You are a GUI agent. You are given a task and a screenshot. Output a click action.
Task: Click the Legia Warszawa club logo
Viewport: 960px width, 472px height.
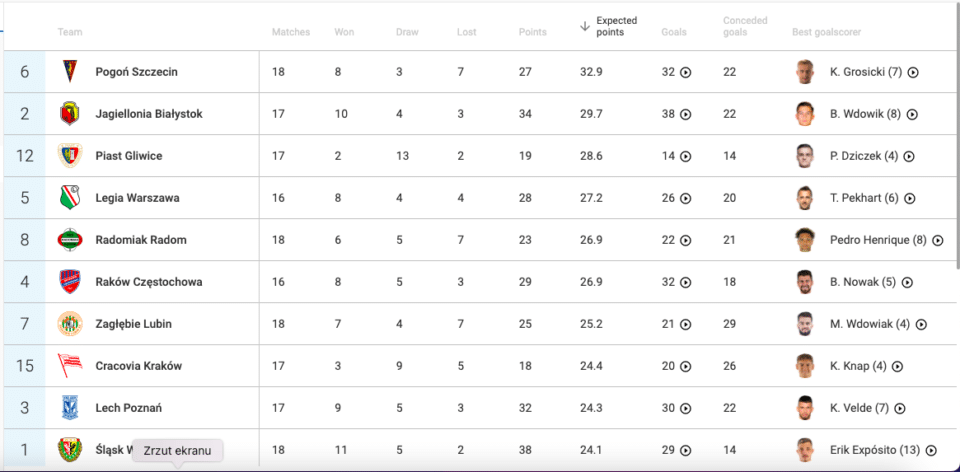(70, 198)
